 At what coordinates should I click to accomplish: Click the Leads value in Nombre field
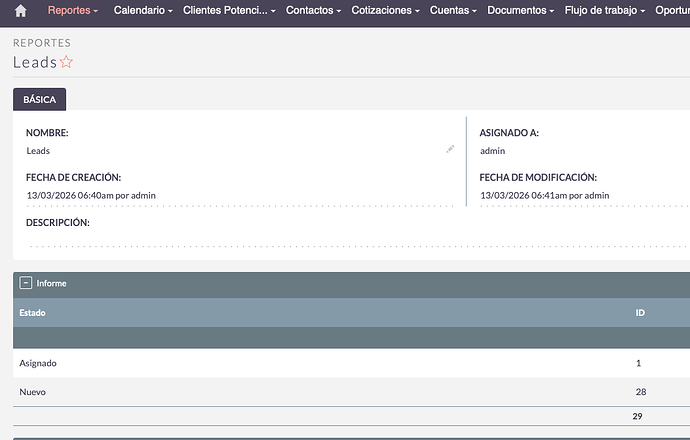tap(38, 151)
